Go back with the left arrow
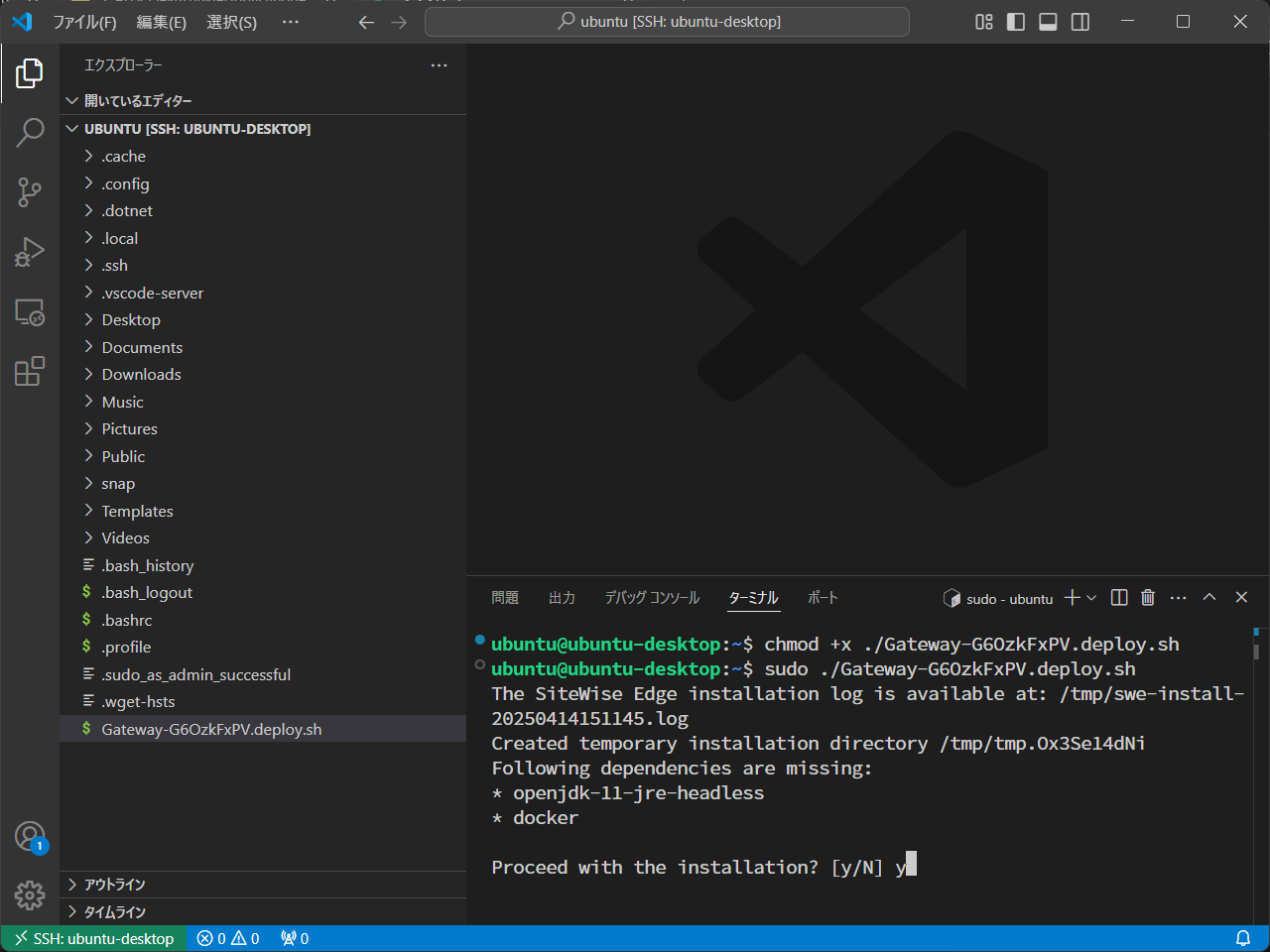 (367, 22)
